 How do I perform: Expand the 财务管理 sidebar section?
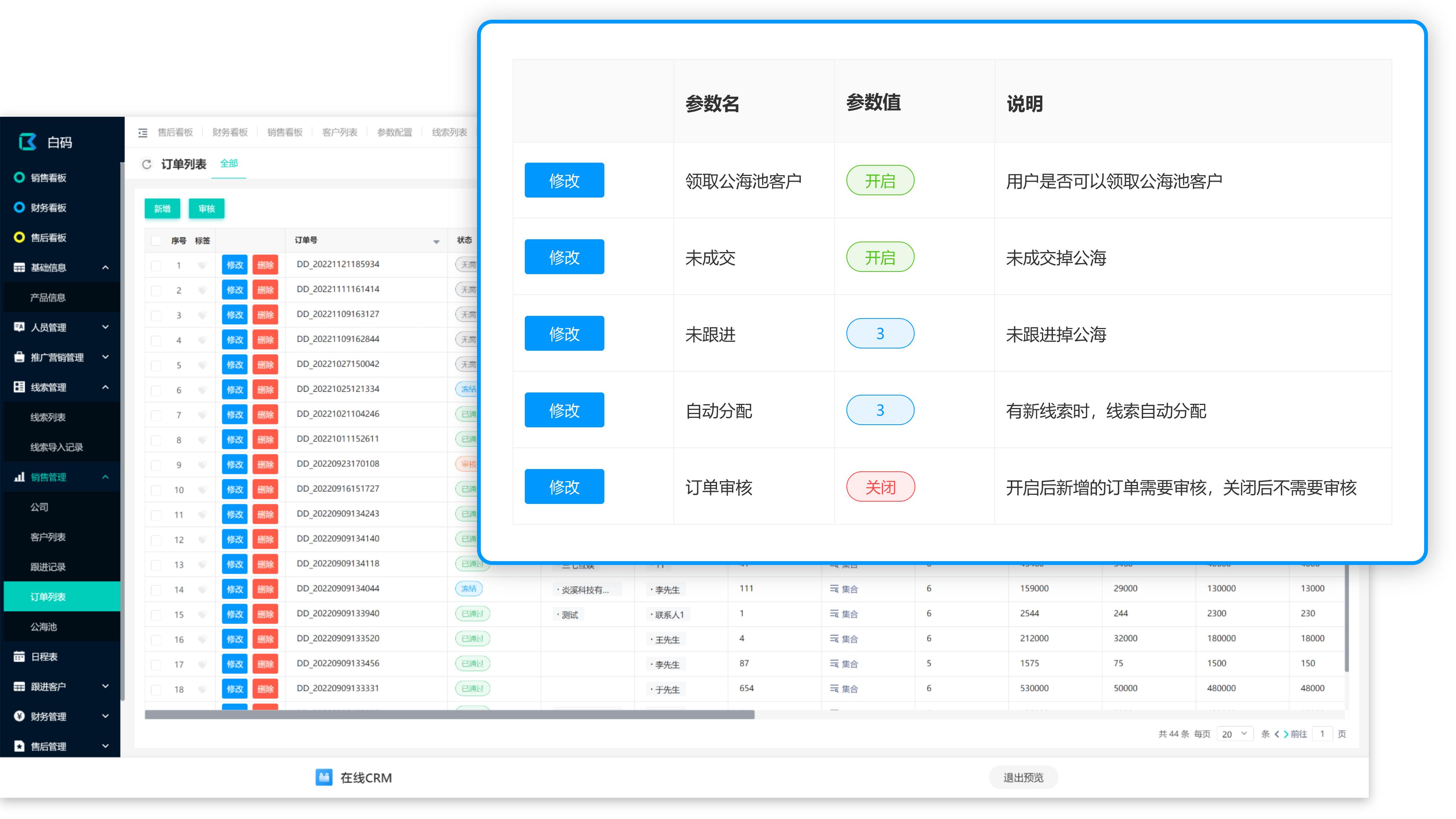105,716
